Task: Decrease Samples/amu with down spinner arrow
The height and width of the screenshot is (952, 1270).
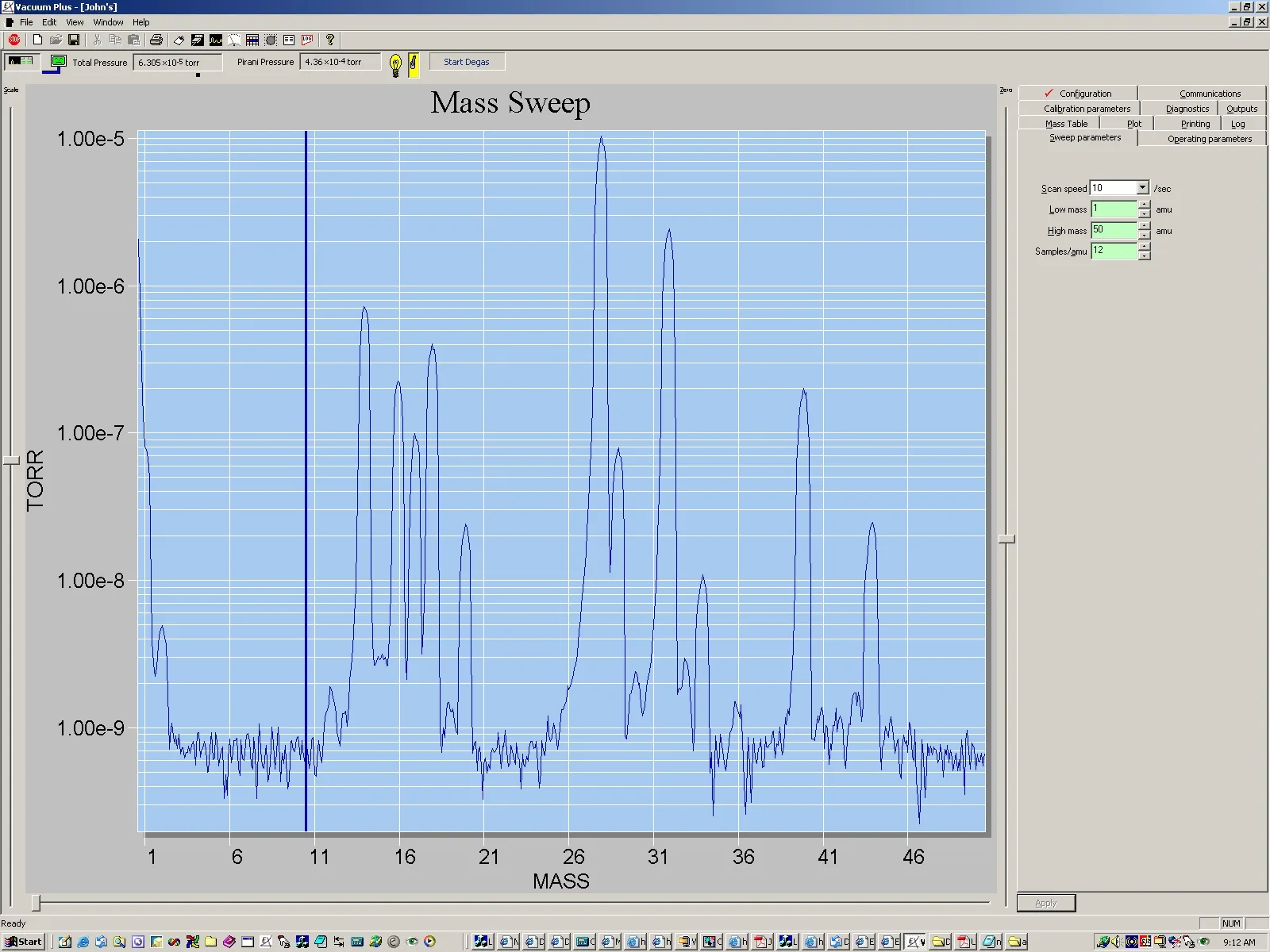Action: [1144, 255]
